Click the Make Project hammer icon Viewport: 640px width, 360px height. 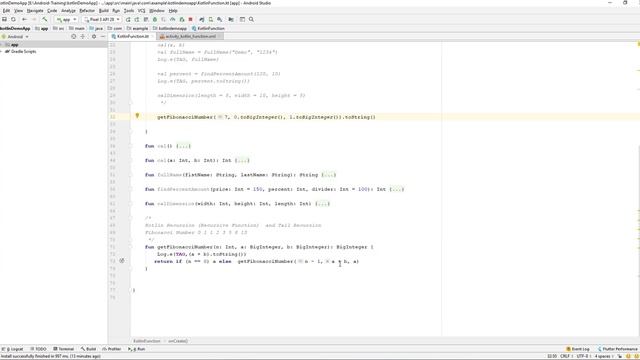tap(45, 19)
